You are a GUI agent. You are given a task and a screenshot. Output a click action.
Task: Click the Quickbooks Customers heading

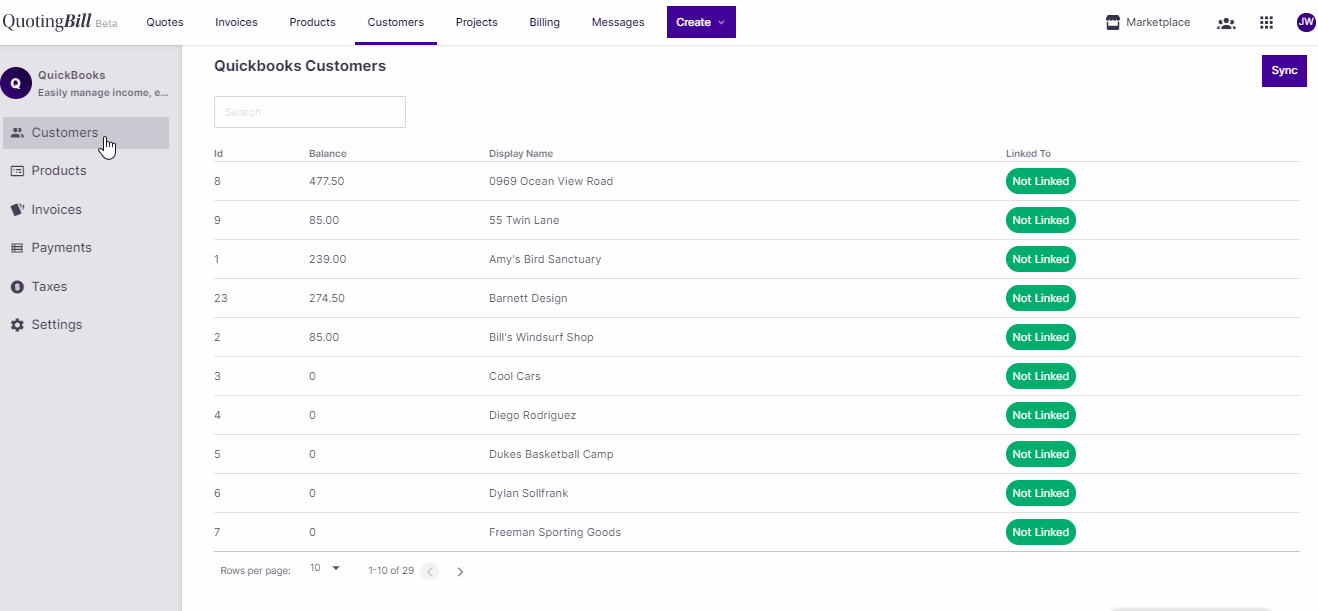pyautogui.click(x=300, y=66)
